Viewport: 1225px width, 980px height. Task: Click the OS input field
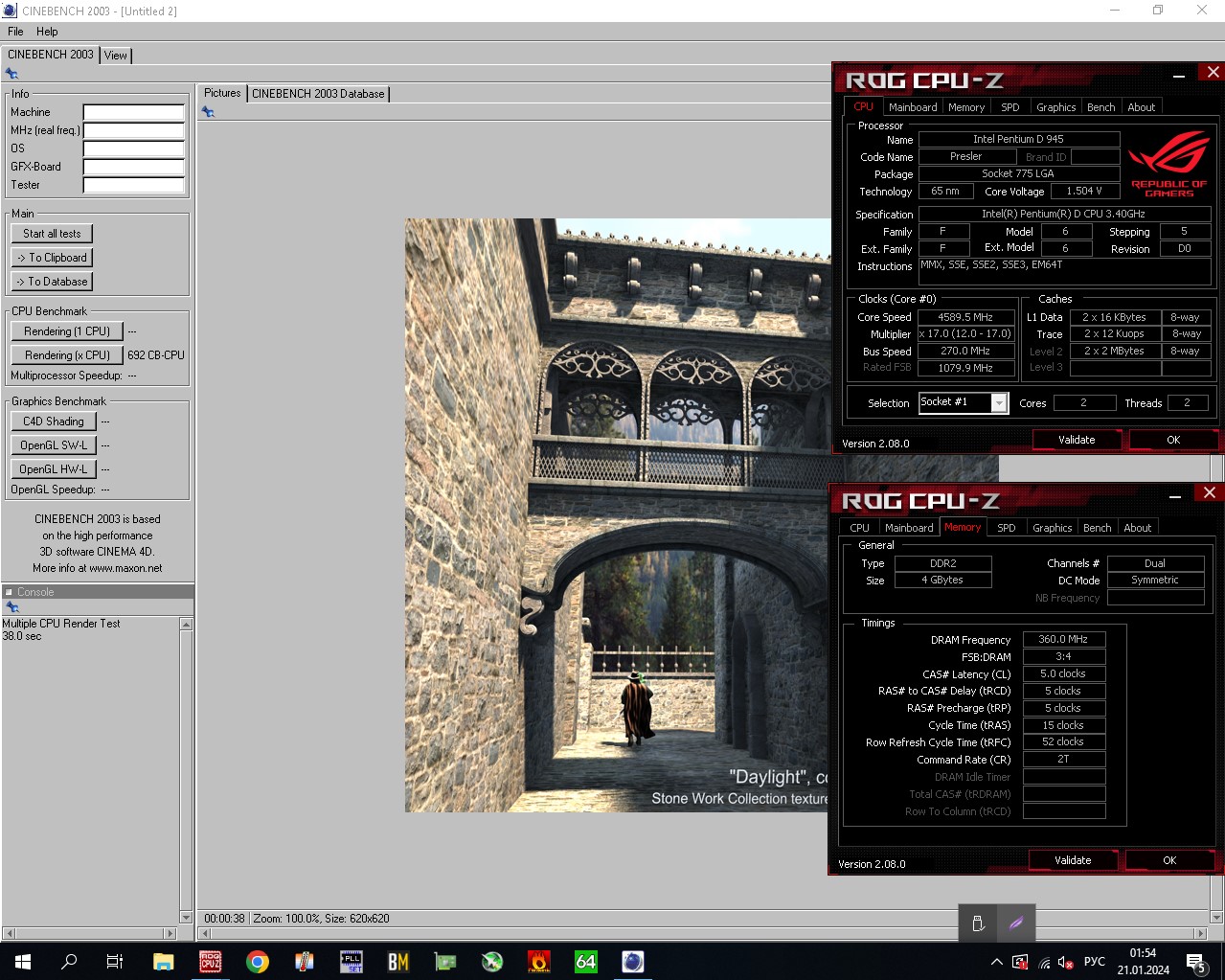[x=133, y=148]
